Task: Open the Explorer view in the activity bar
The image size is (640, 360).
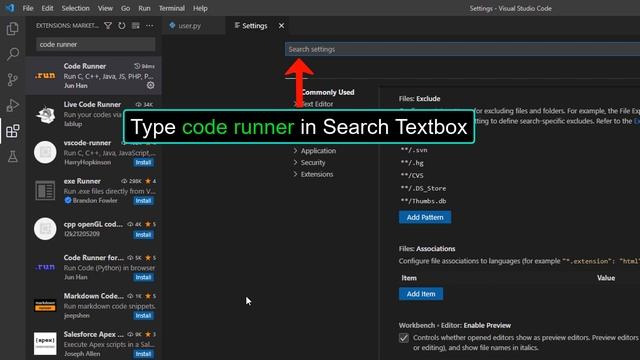Action: pos(13,29)
